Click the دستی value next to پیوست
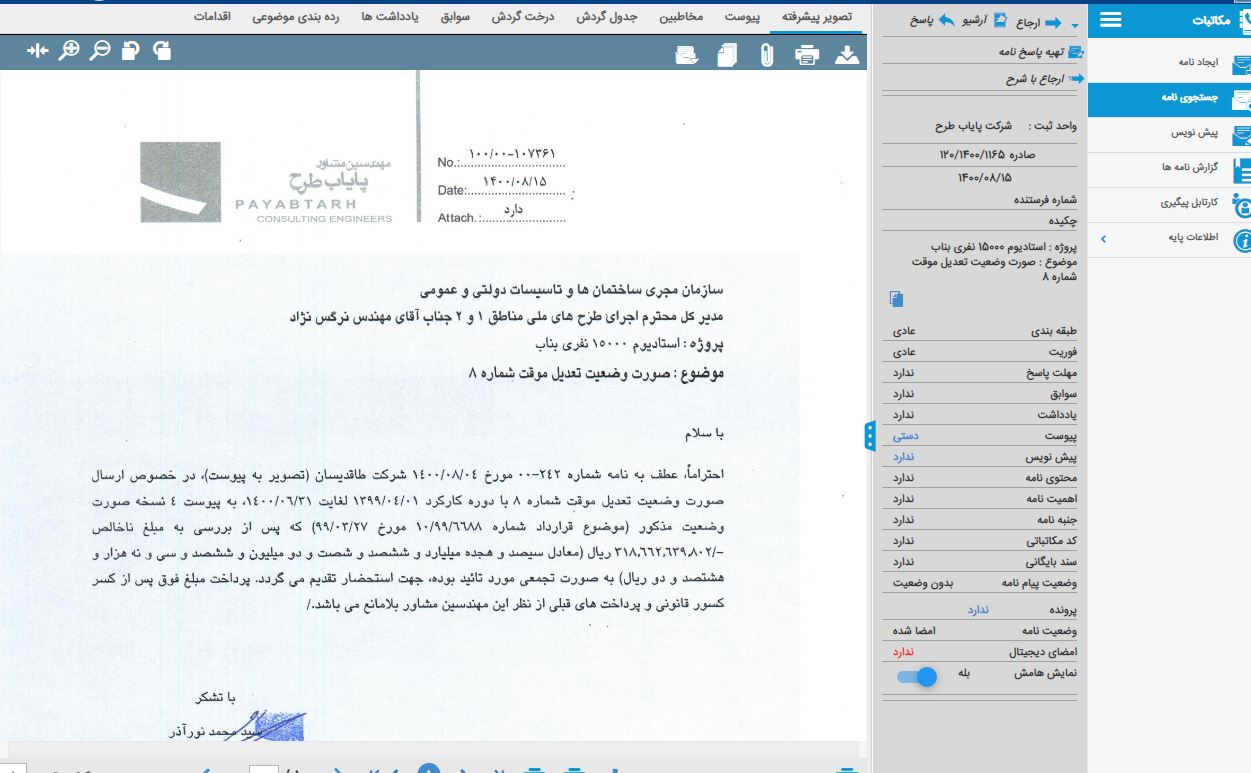The image size is (1251, 773). 905,436
